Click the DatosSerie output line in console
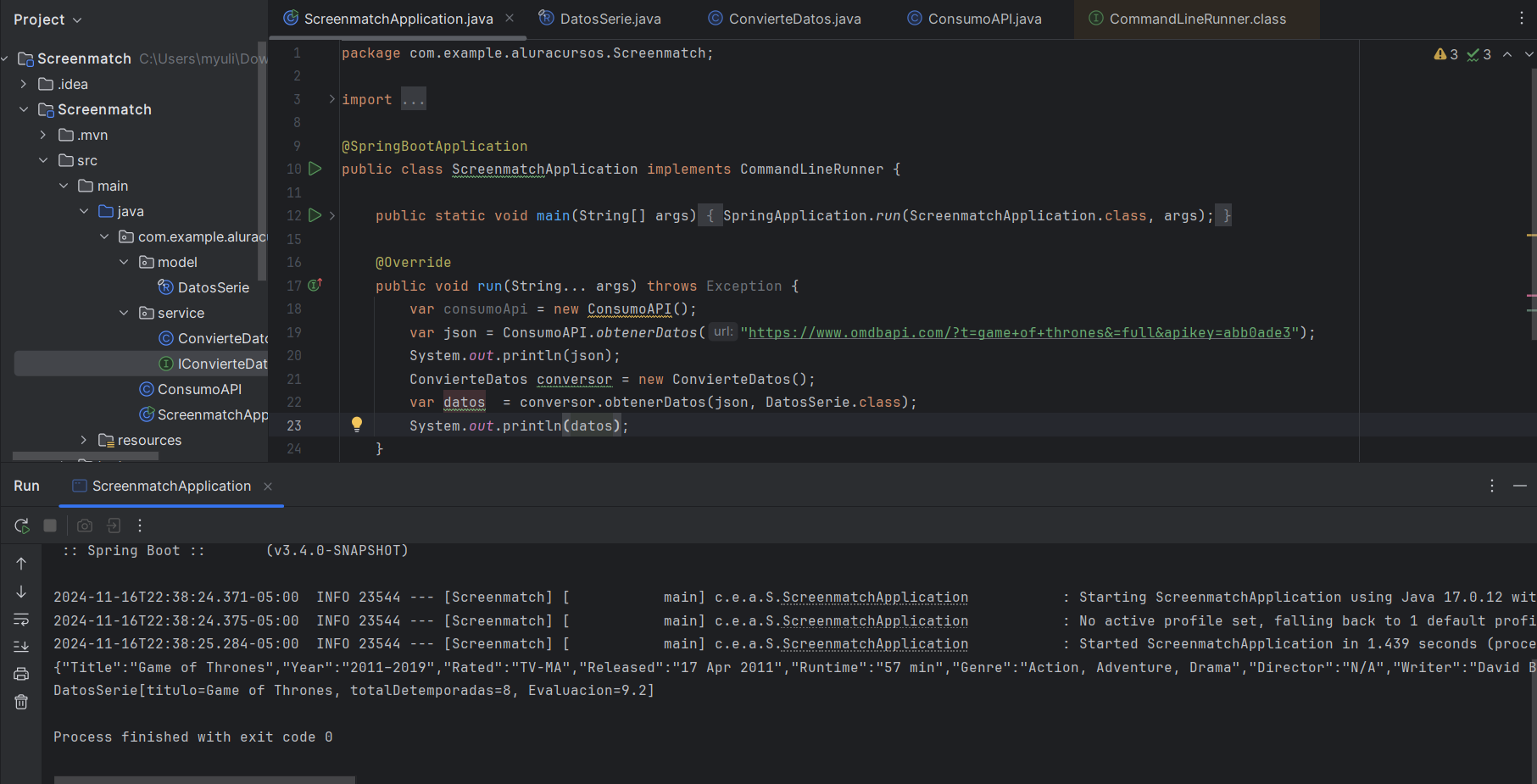 (354, 691)
